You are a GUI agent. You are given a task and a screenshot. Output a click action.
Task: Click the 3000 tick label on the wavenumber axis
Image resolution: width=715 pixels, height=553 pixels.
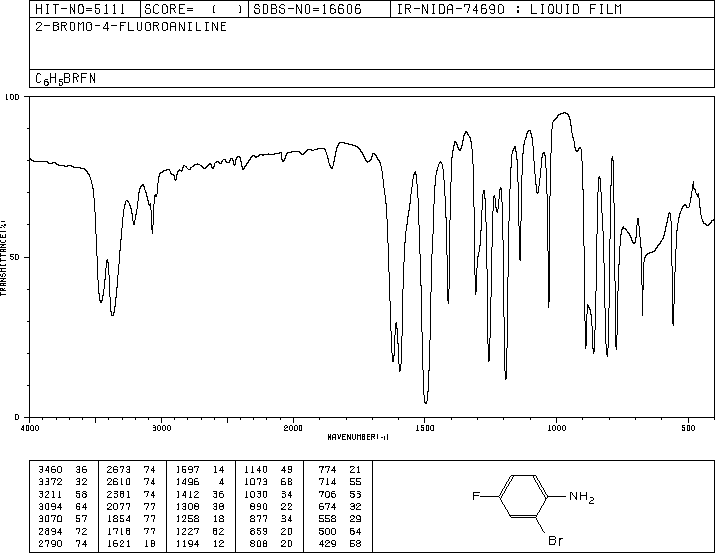pyautogui.click(x=161, y=428)
